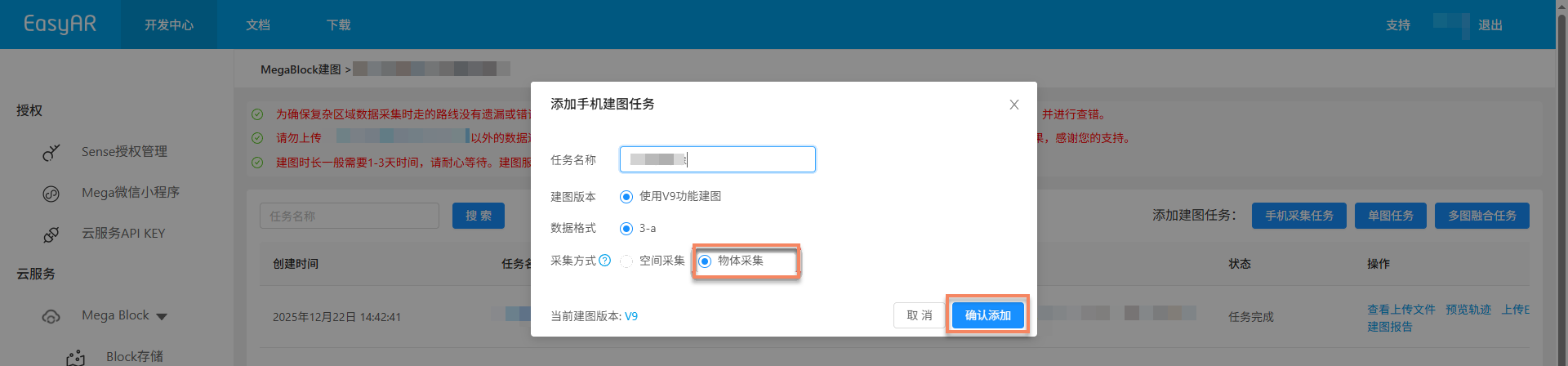Click 取消 button in dialog
This screenshot has width=1568, height=366.
[920, 315]
